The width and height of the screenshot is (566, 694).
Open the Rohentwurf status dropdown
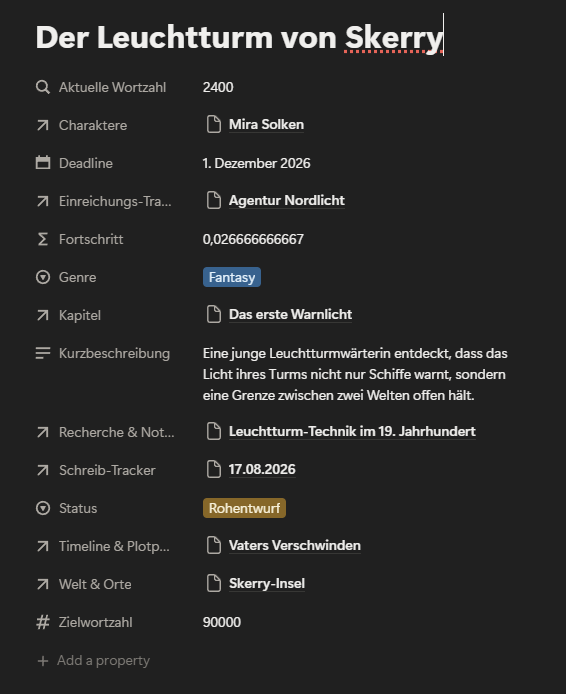point(244,508)
